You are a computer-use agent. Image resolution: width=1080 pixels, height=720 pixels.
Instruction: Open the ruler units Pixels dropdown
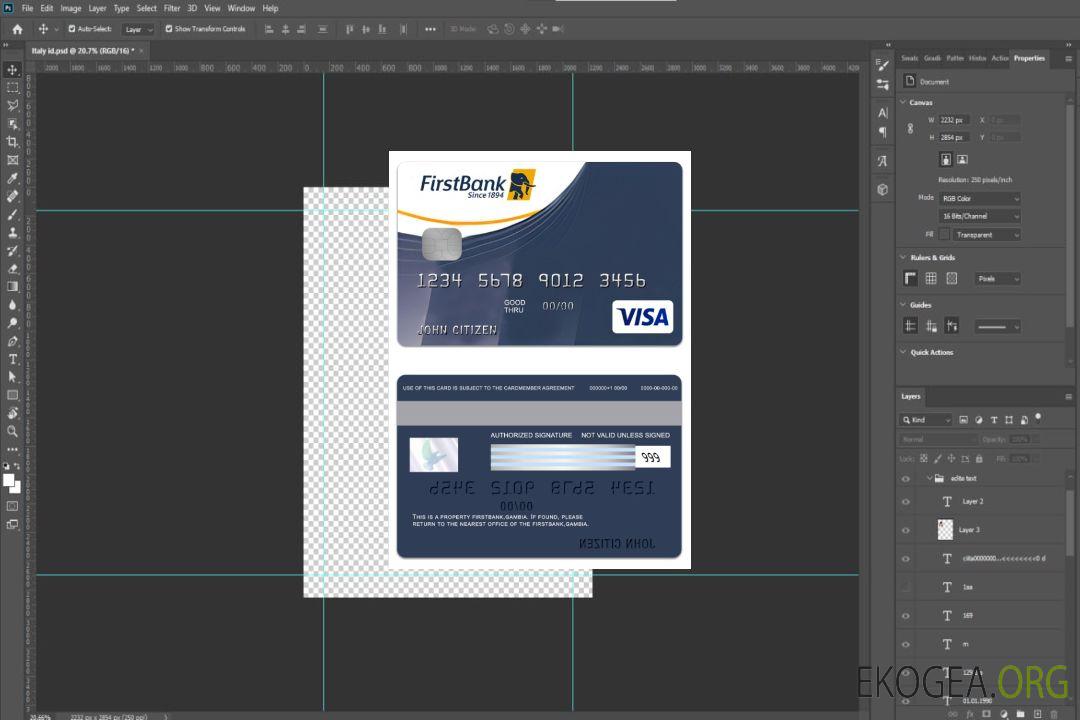point(997,279)
